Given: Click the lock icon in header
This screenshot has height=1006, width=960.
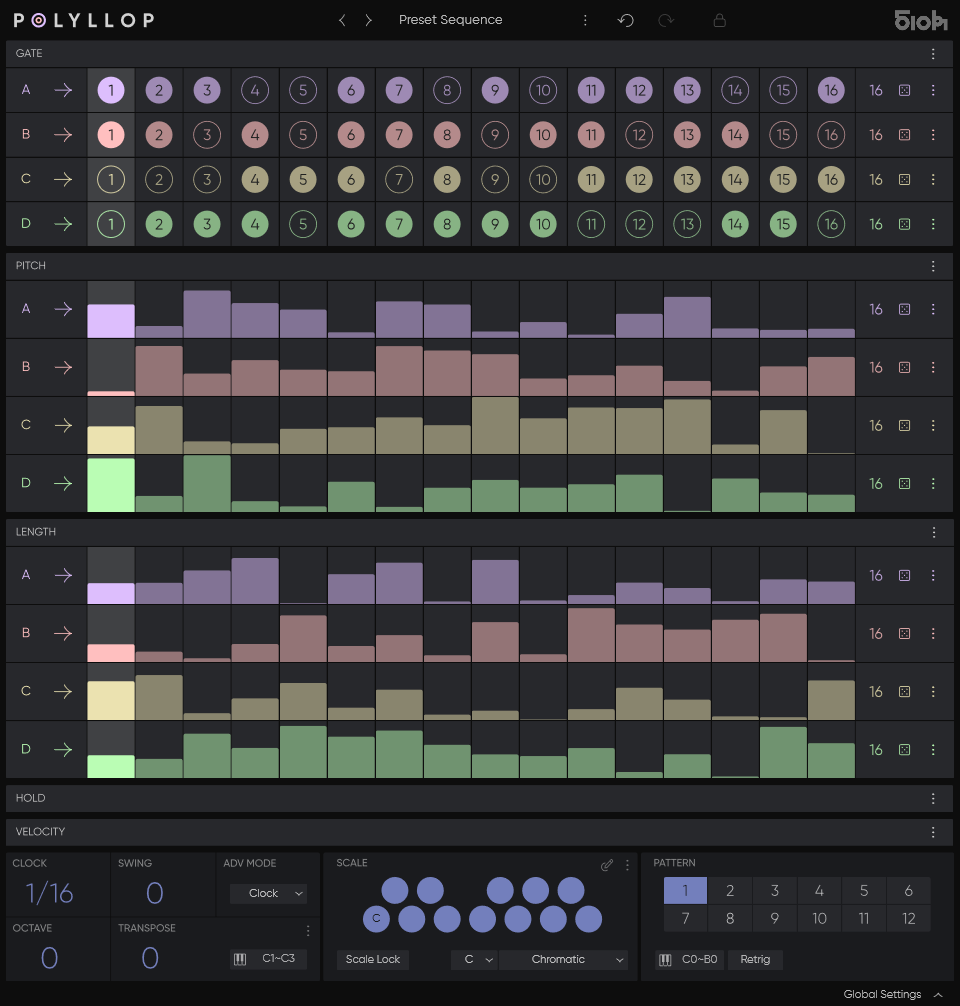Looking at the screenshot, I should 719,20.
